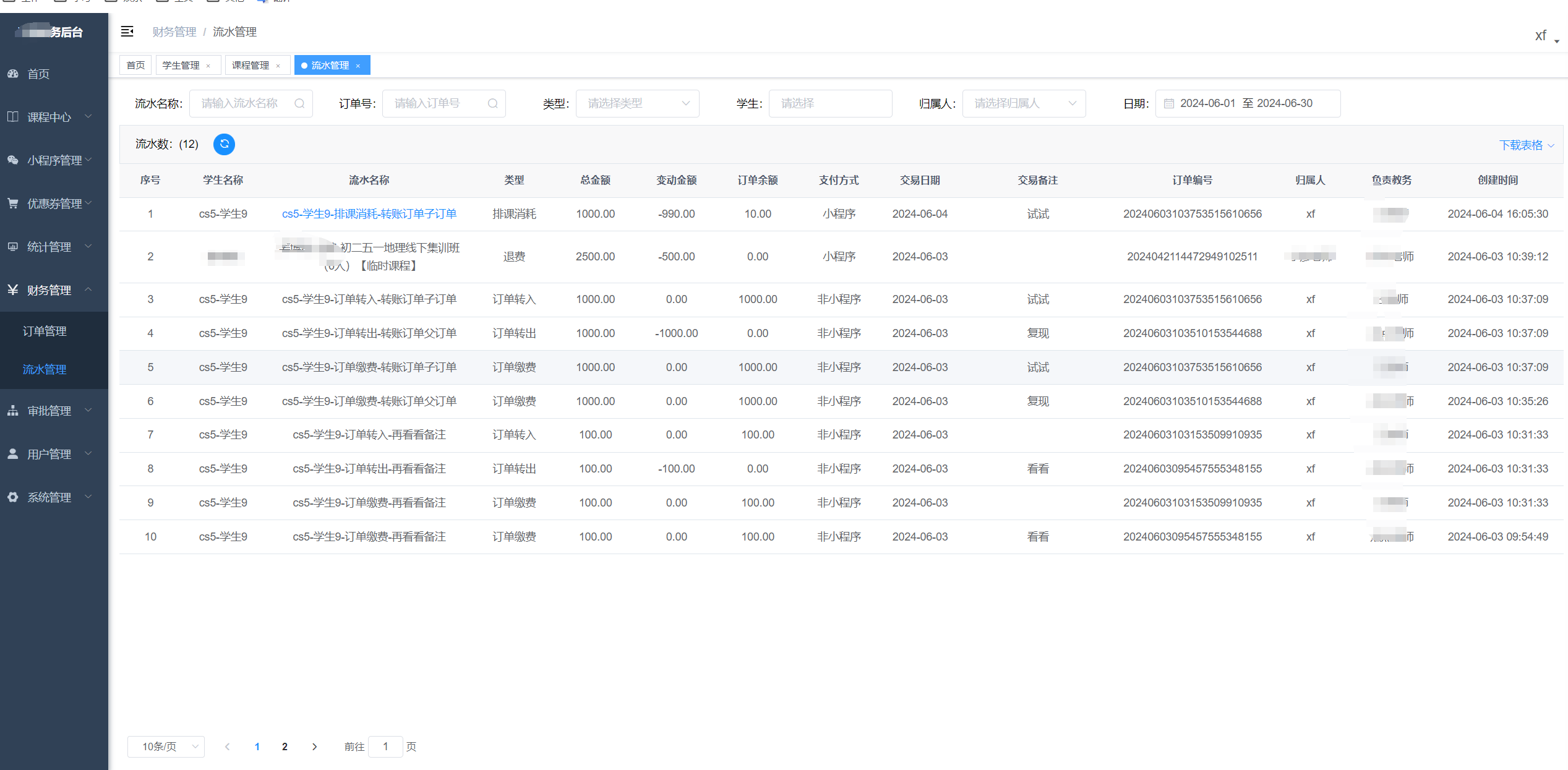This screenshot has width=1568, height=770.
Task: Close the 课程管理 tab
Action: pyautogui.click(x=278, y=66)
